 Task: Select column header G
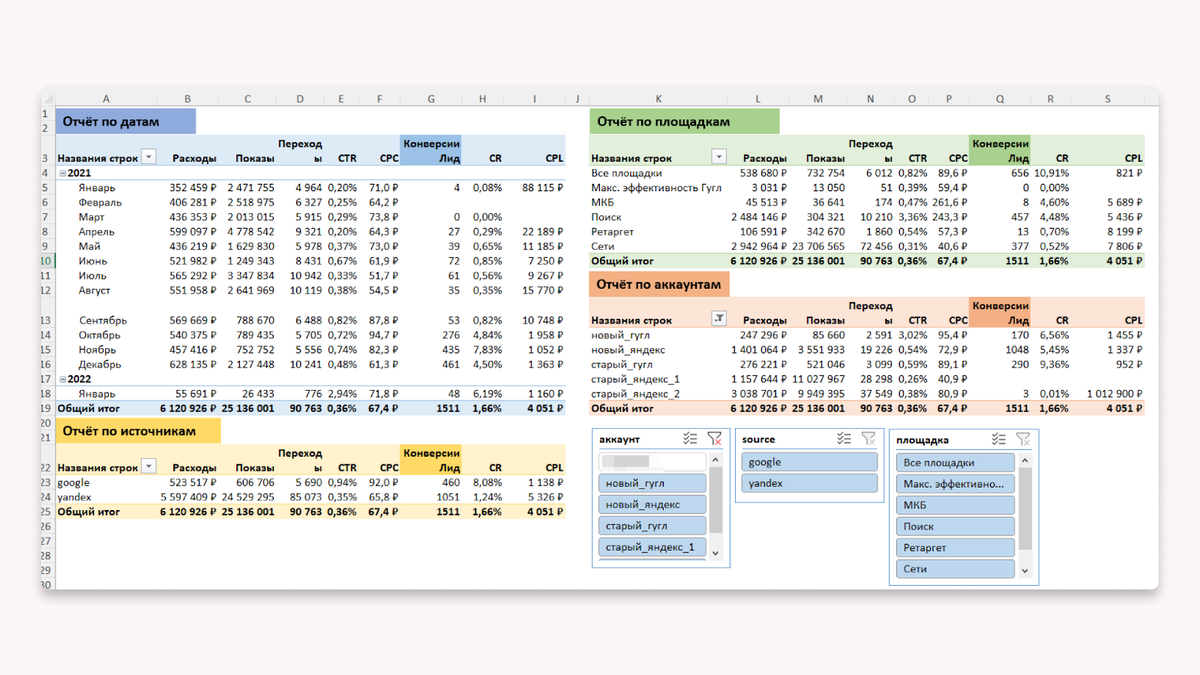pos(430,98)
